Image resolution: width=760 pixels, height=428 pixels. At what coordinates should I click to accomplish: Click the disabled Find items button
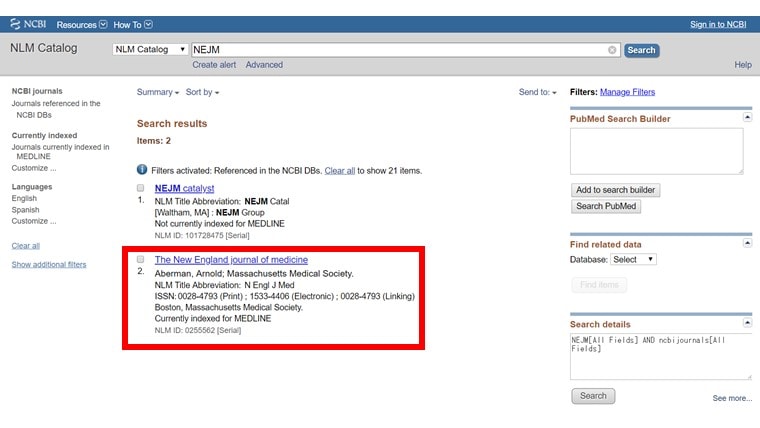pyautogui.click(x=599, y=285)
